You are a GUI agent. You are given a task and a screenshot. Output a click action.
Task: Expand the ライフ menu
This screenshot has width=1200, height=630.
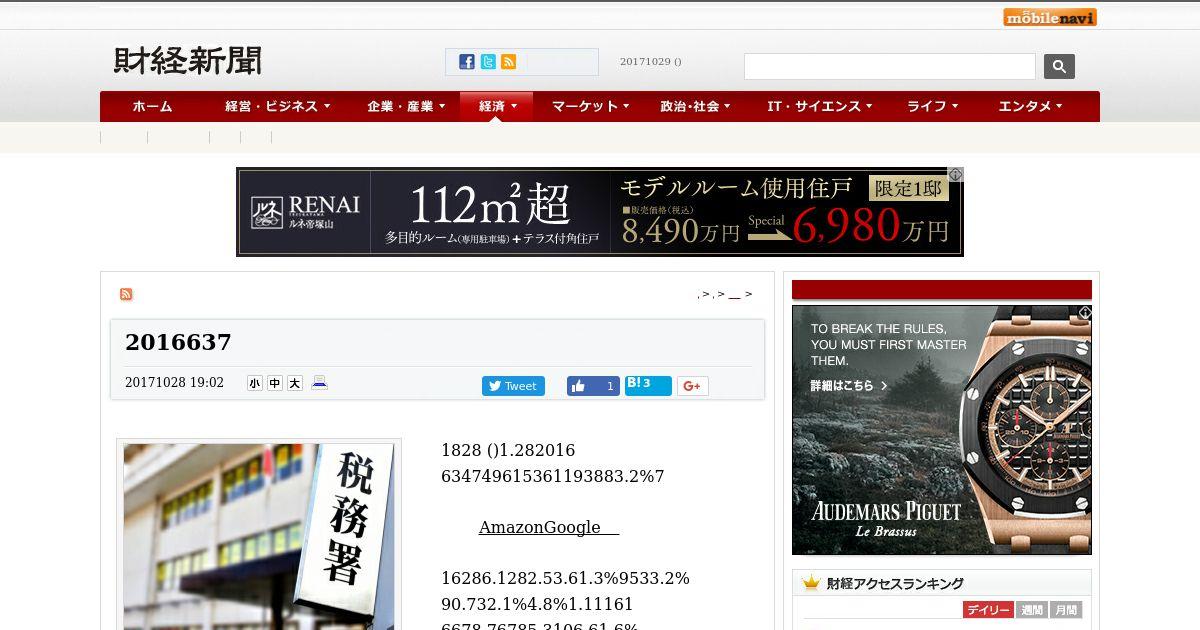(x=932, y=106)
